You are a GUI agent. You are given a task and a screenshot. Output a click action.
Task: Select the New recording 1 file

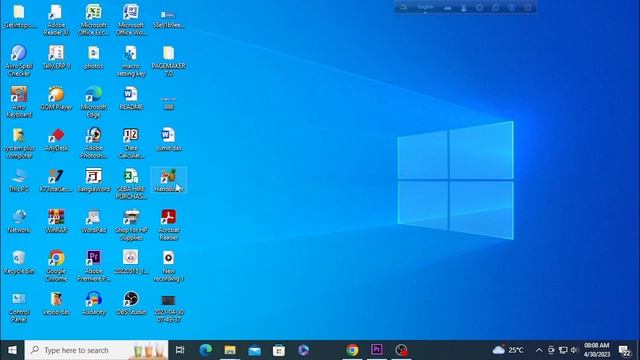(x=169, y=266)
